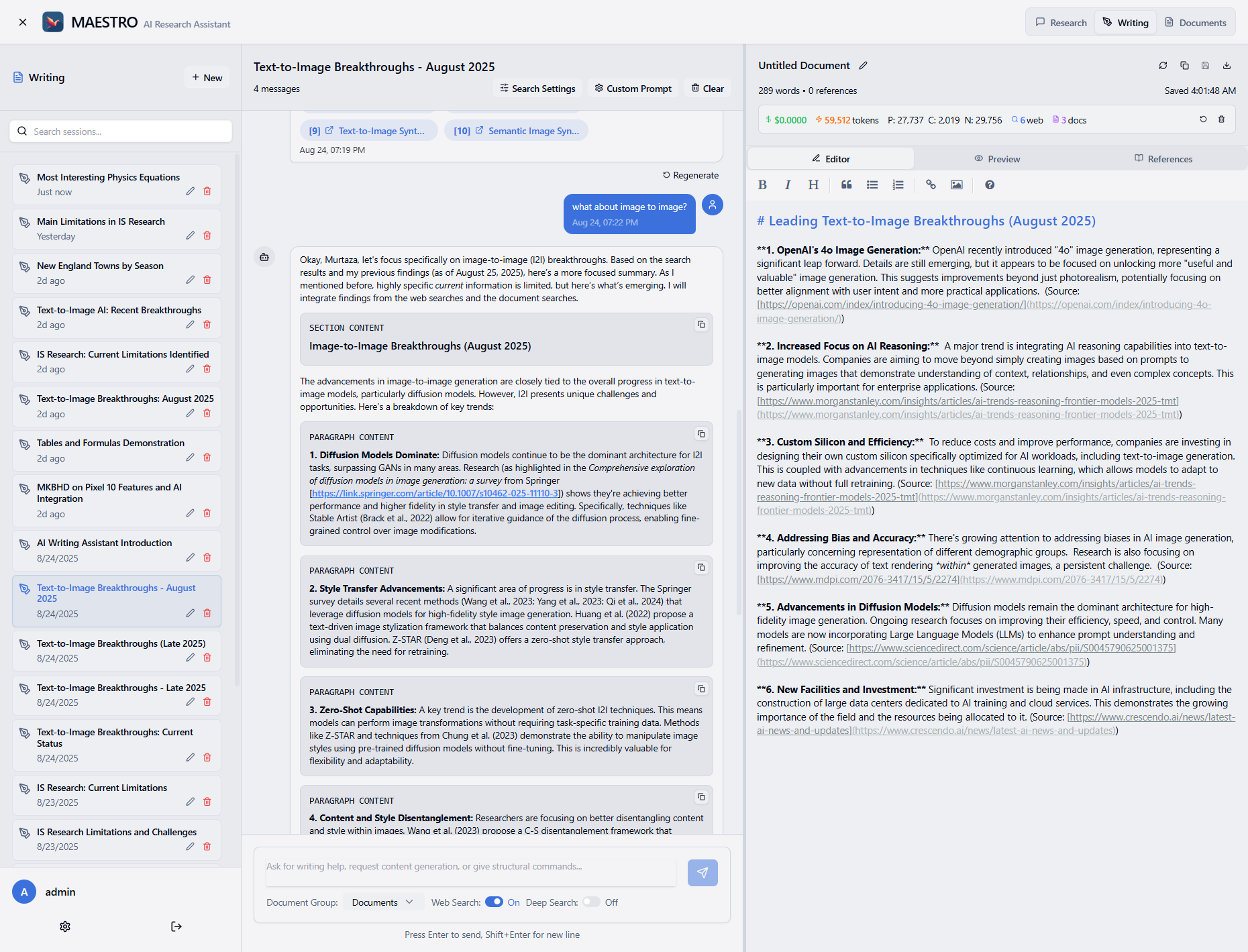Focus the Search sessions field
Image resolution: width=1248 pixels, height=952 pixels.
click(121, 131)
